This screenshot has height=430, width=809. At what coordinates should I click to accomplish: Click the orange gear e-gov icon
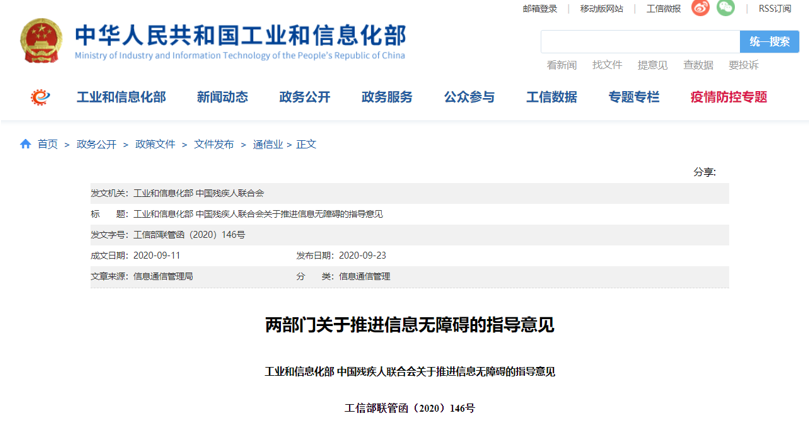(x=40, y=97)
